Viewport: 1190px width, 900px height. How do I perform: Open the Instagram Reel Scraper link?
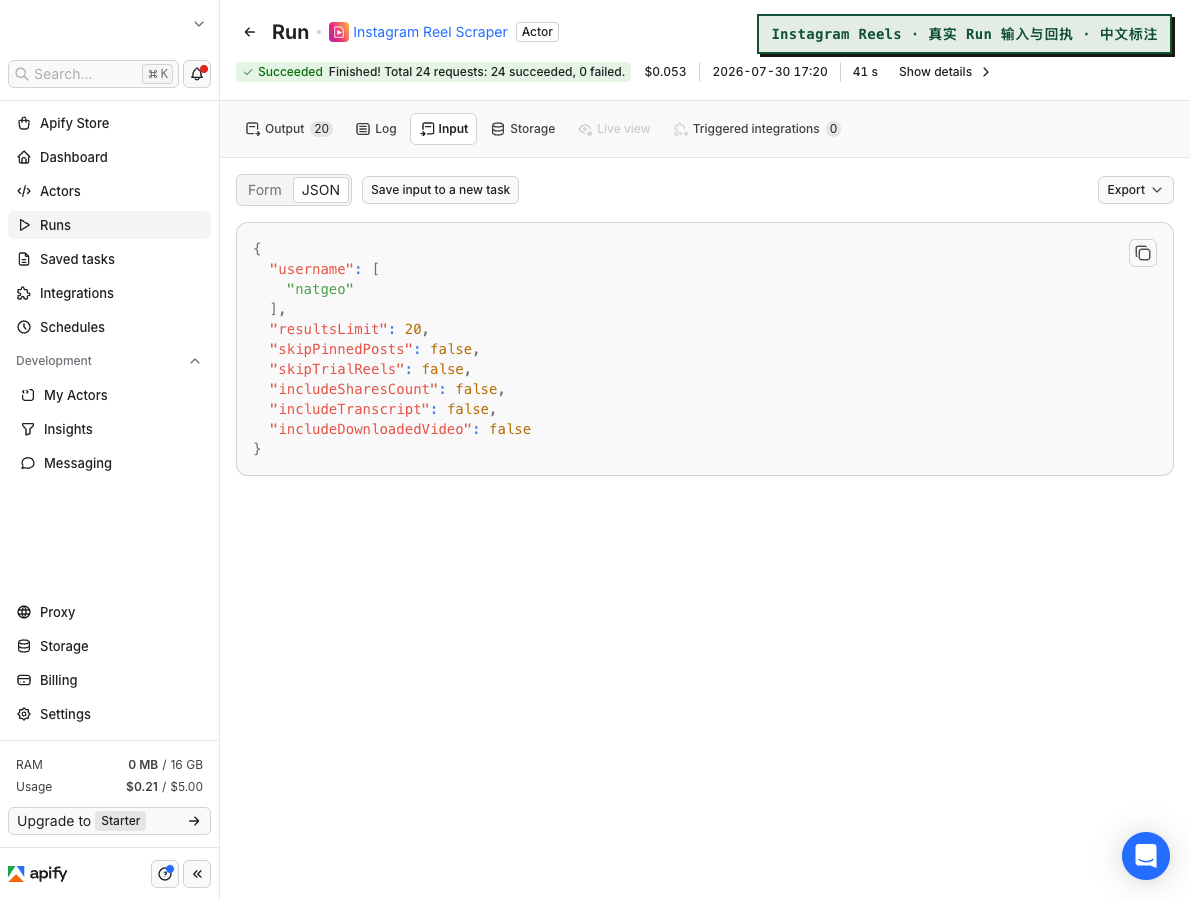[x=430, y=32]
